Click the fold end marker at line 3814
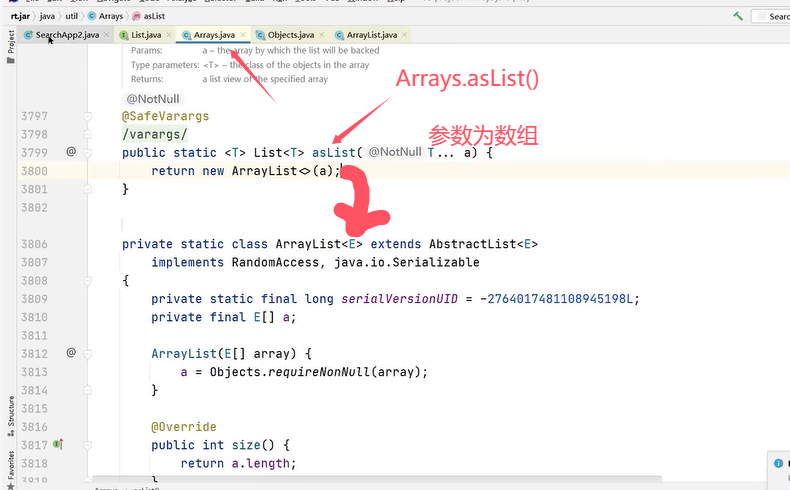 tap(87, 390)
